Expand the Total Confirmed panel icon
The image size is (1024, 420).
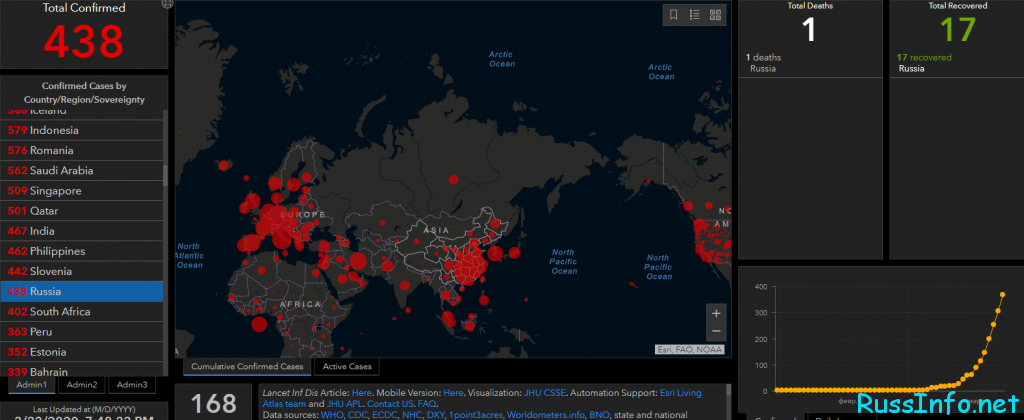coord(167,4)
